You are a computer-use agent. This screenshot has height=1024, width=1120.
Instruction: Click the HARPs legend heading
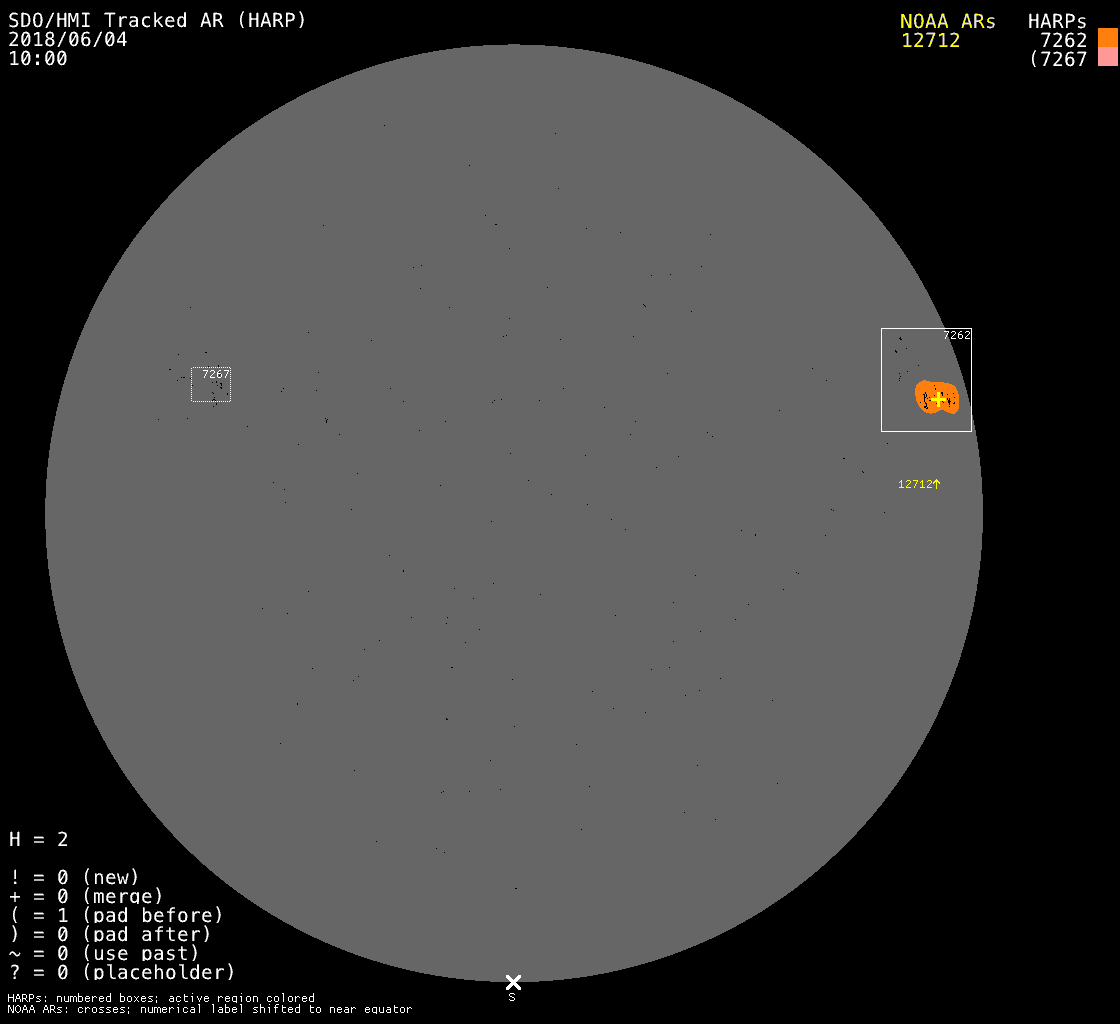coord(1057,21)
